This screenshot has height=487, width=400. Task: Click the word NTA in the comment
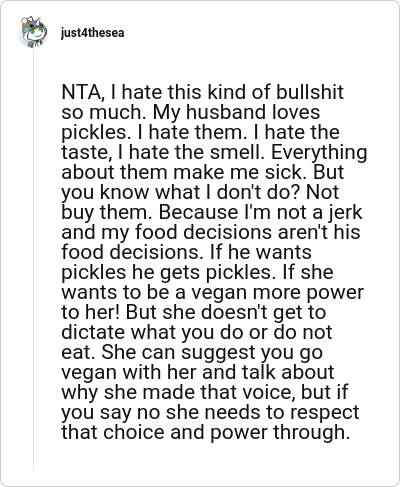[x=81, y=92]
